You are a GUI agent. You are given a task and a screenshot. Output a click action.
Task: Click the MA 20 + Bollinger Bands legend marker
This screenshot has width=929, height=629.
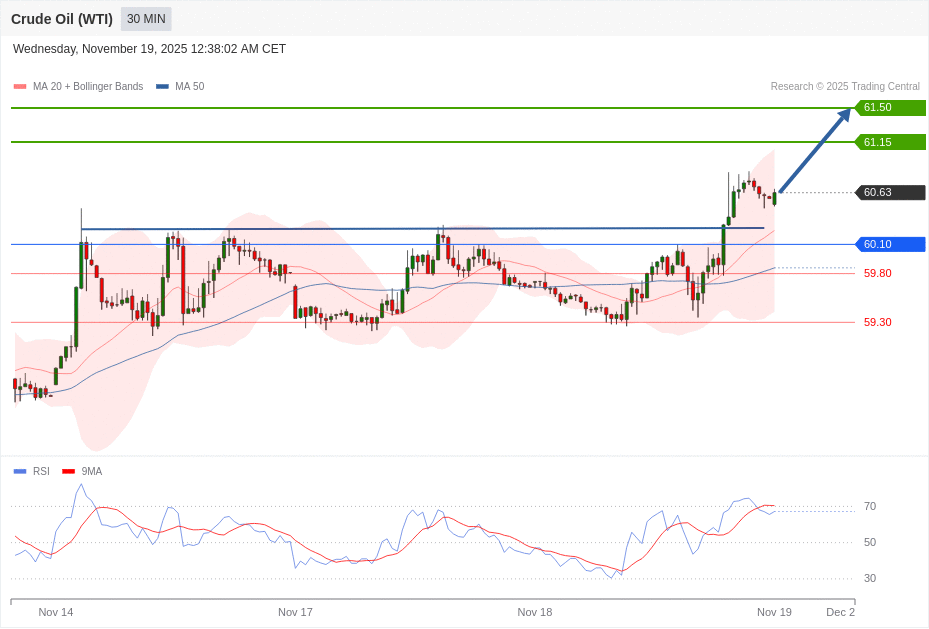tap(19, 86)
